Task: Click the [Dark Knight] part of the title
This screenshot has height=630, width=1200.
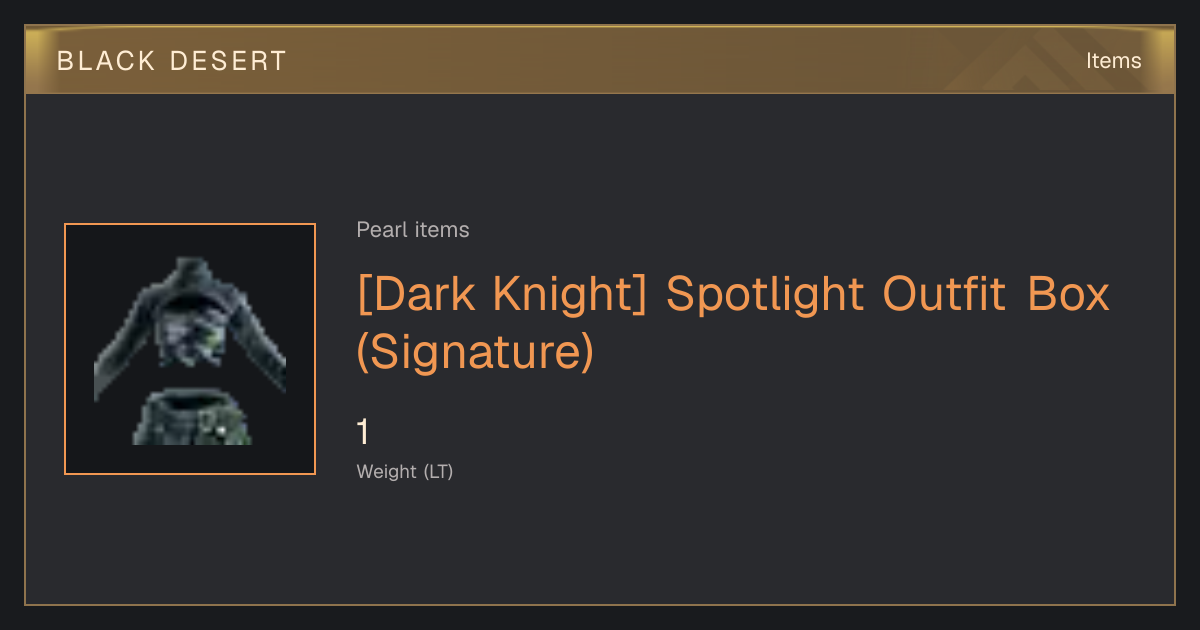Action: click(x=504, y=294)
